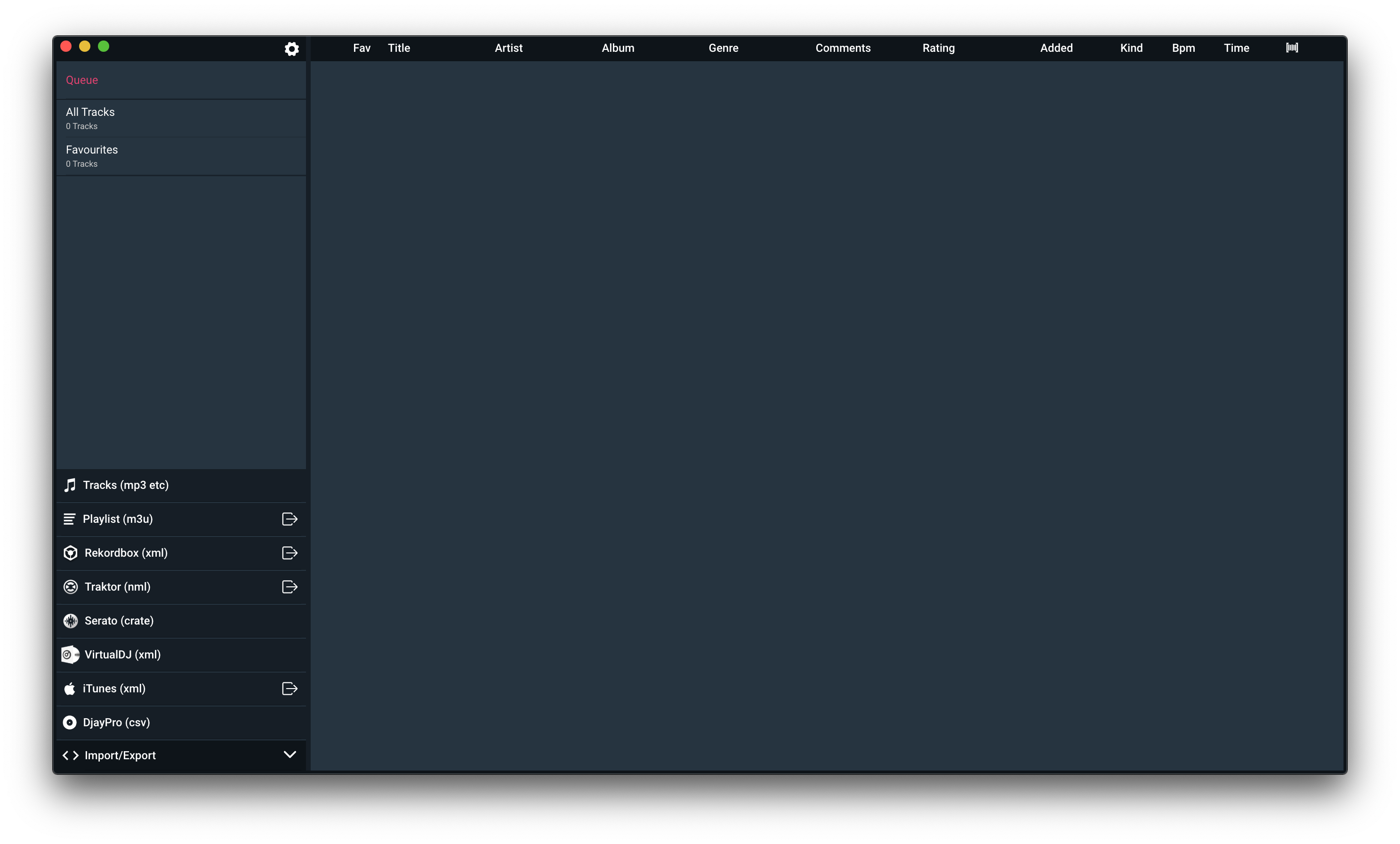
Task: Sort by the Title column header
Action: [399, 49]
